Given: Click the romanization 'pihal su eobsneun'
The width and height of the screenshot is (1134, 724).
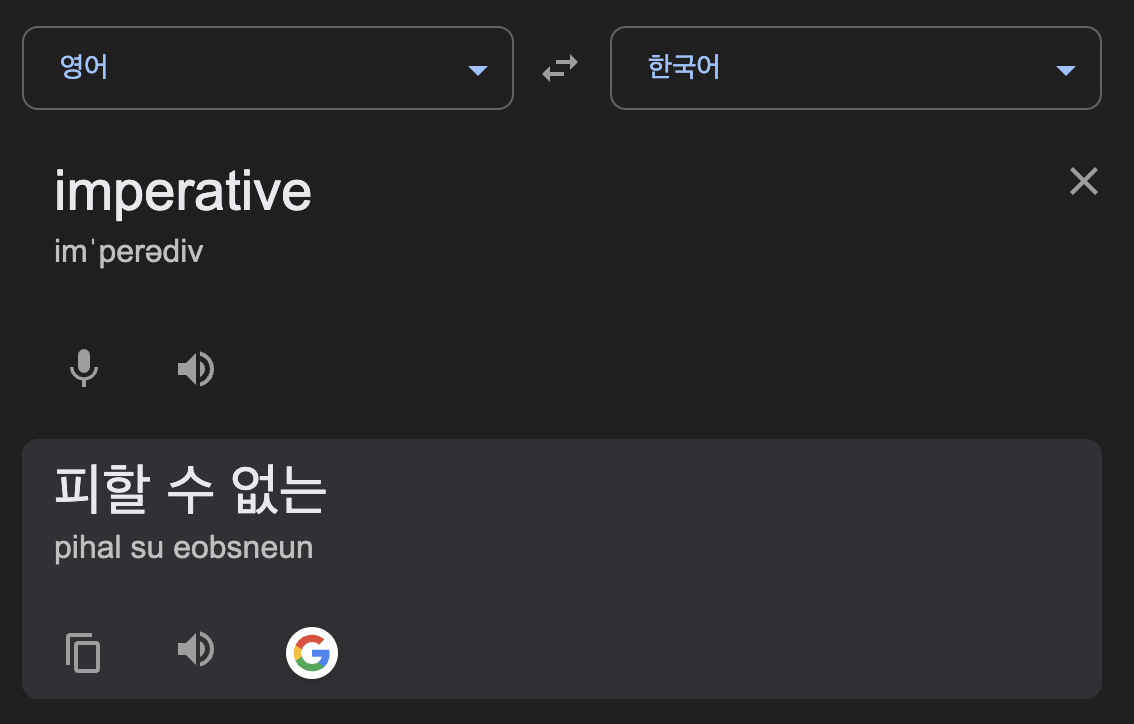Looking at the screenshot, I should [183, 548].
